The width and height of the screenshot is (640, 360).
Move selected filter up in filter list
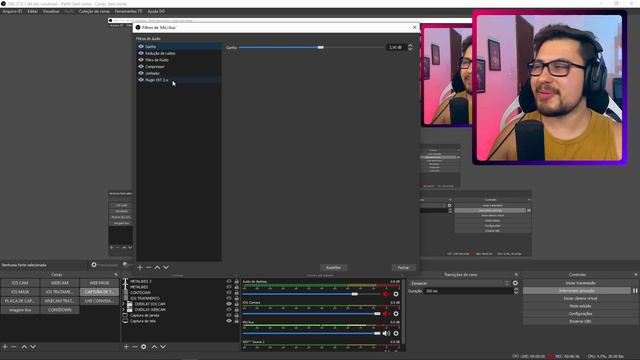(x=157, y=267)
